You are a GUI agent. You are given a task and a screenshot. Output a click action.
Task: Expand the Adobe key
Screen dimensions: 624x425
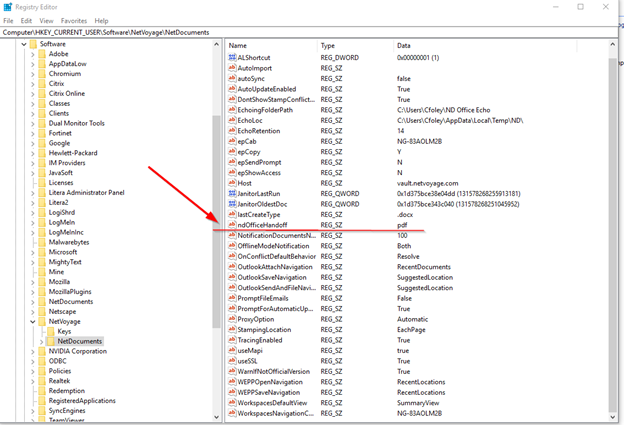coord(33,54)
